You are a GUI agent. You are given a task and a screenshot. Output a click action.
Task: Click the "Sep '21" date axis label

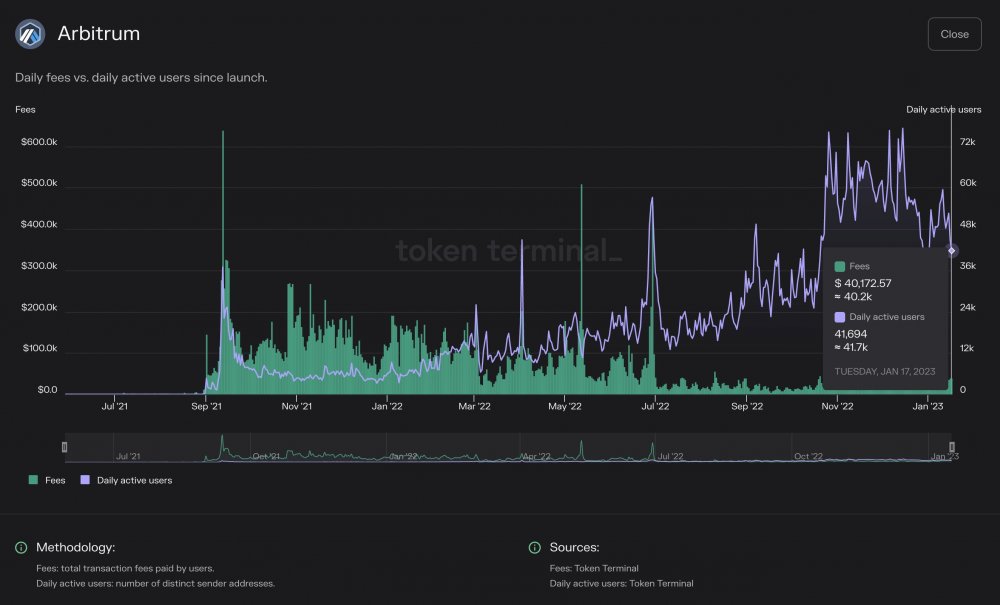click(x=207, y=406)
